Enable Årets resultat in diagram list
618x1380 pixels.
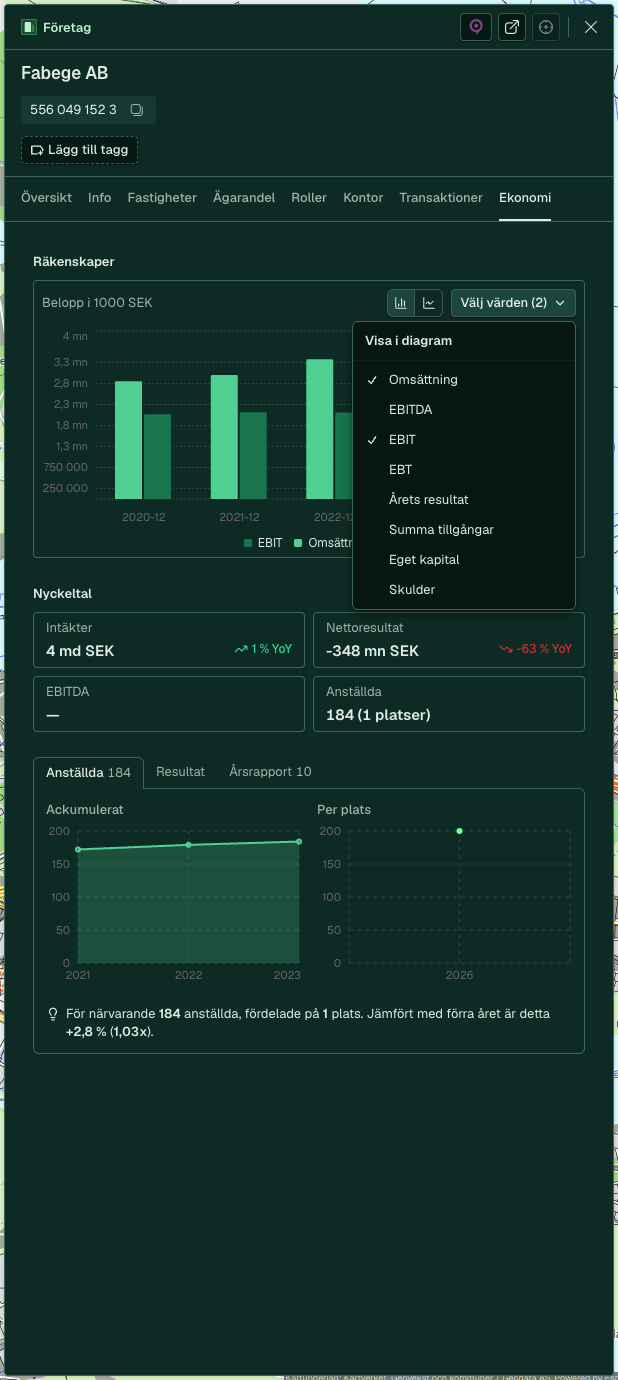tap(464, 500)
